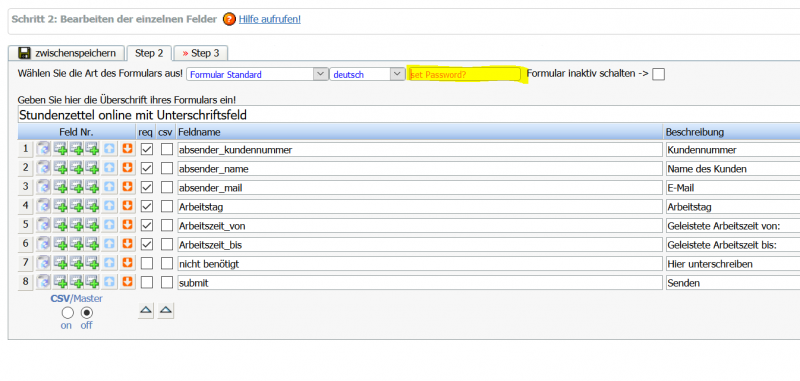Click the refresh icon for Arbeitszeit_bis row
The height and width of the screenshot is (381, 800).
(44, 244)
